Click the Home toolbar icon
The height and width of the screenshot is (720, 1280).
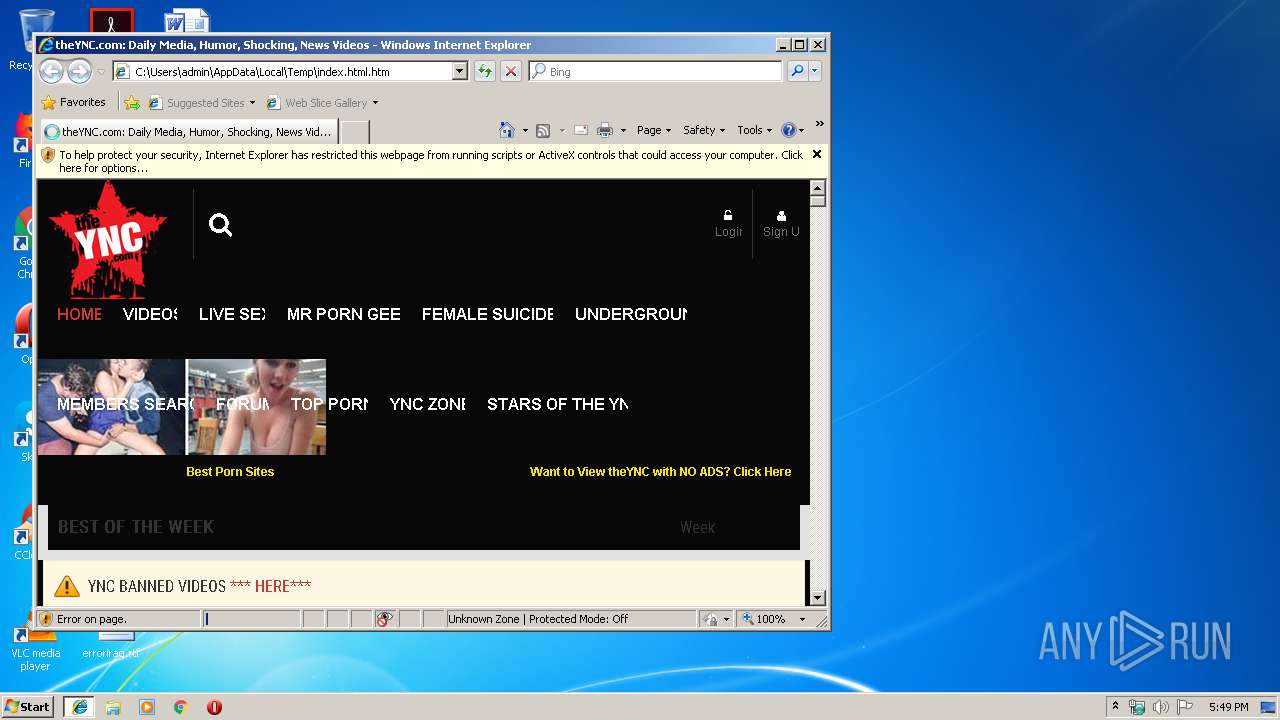507,130
